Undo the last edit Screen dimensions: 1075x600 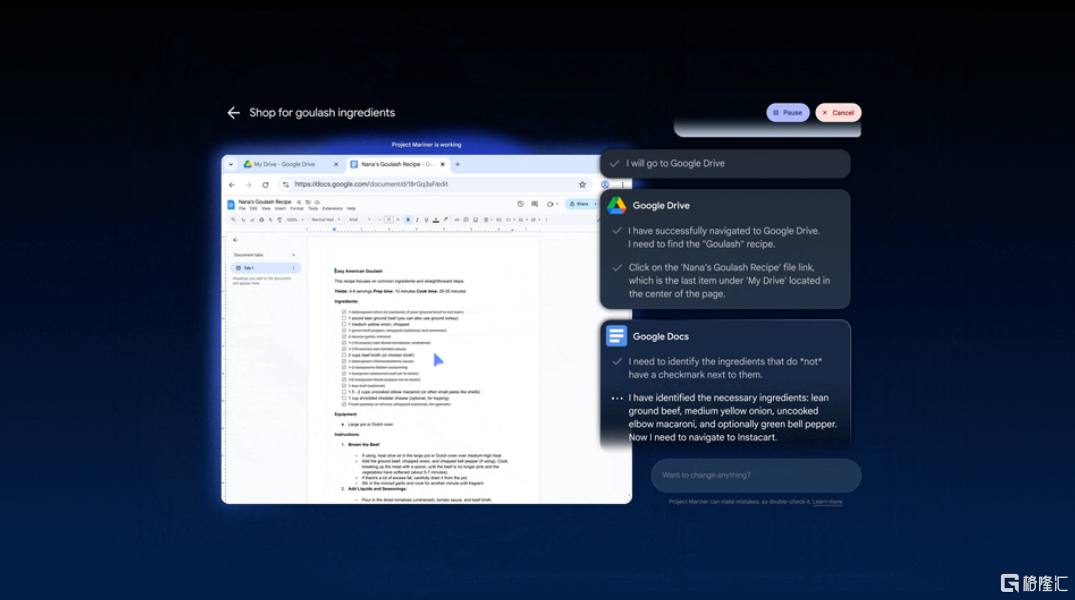click(x=243, y=220)
